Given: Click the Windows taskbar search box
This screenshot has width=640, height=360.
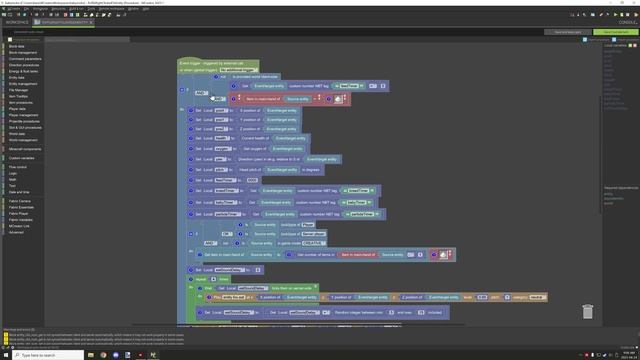Looking at the screenshot, I should click(48, 355).
